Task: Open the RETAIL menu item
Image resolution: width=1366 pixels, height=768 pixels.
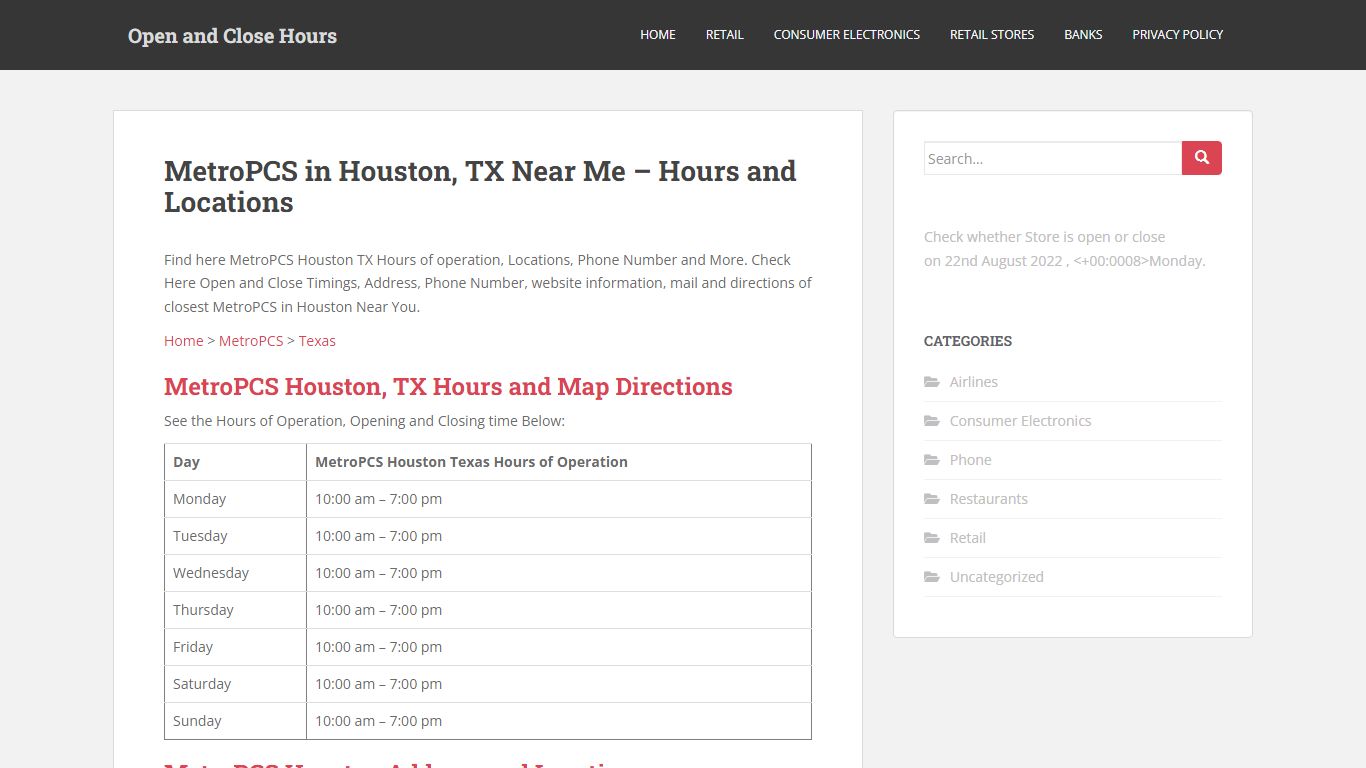Action: coord(725,34)
